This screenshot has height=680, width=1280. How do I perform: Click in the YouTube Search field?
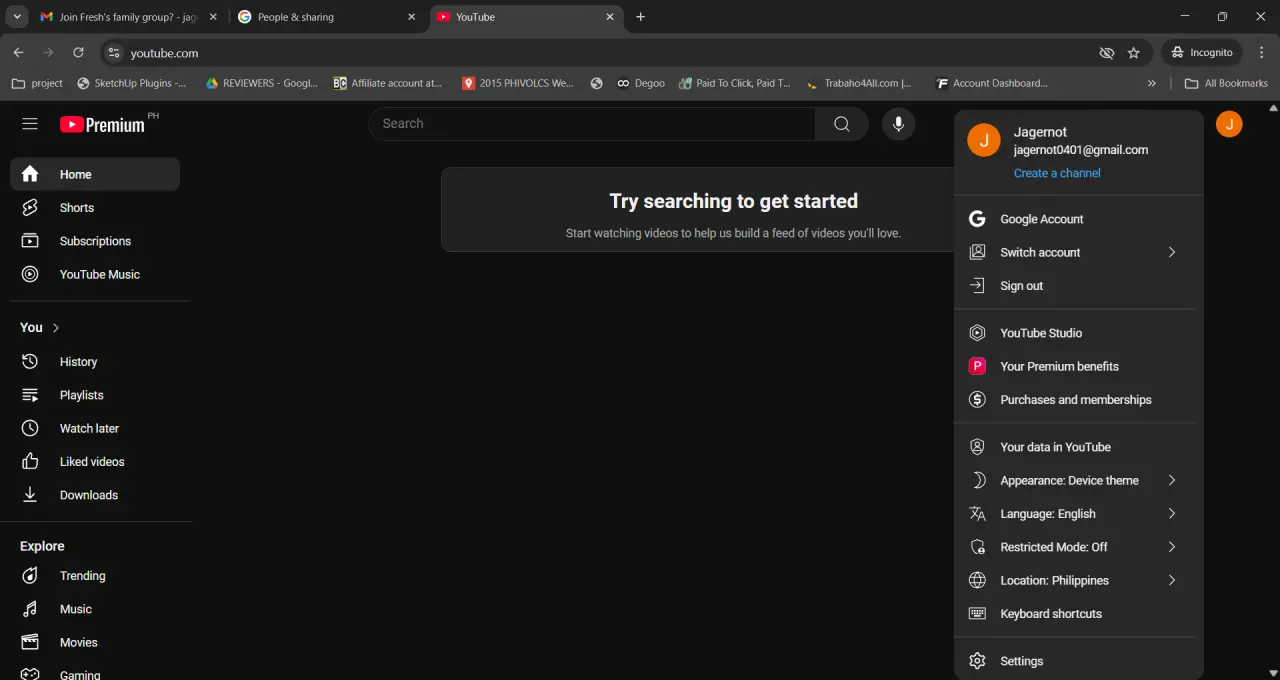tap(592, 124)
